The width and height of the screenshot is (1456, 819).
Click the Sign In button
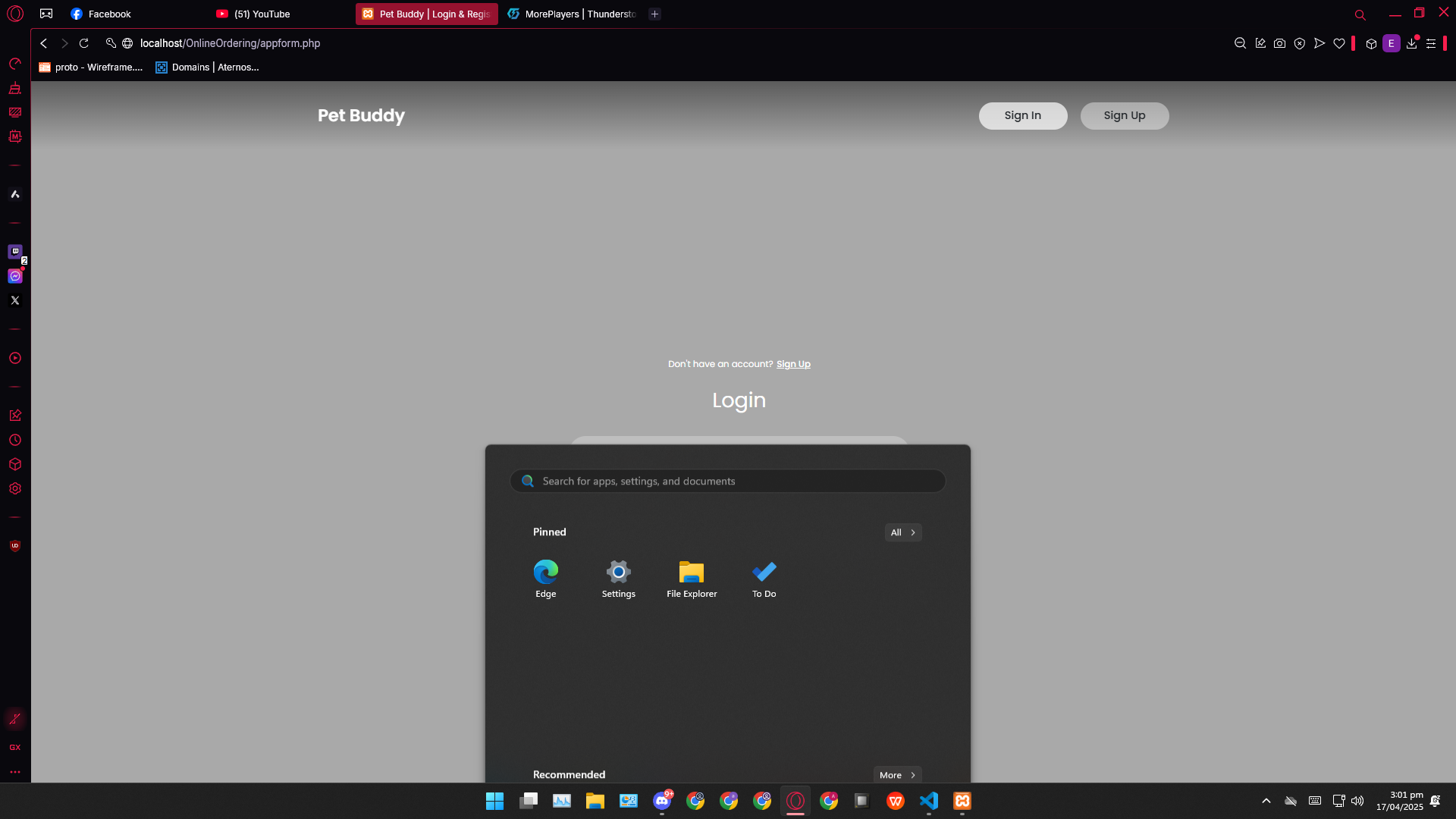pos(1022,115)
